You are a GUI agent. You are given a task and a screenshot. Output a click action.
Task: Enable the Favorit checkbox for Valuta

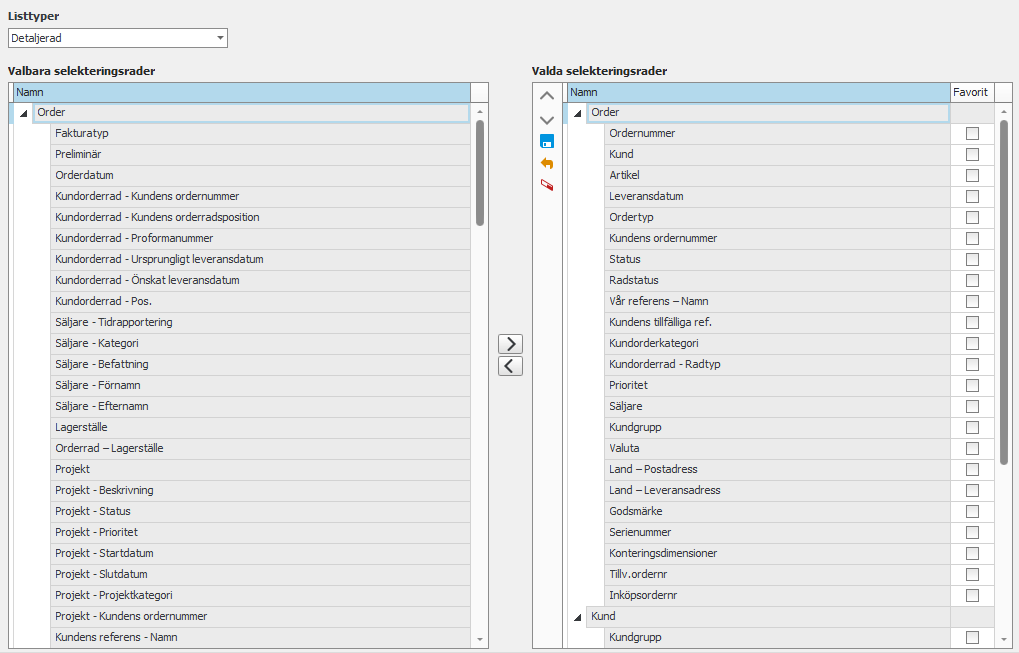[x=972, y=449]
